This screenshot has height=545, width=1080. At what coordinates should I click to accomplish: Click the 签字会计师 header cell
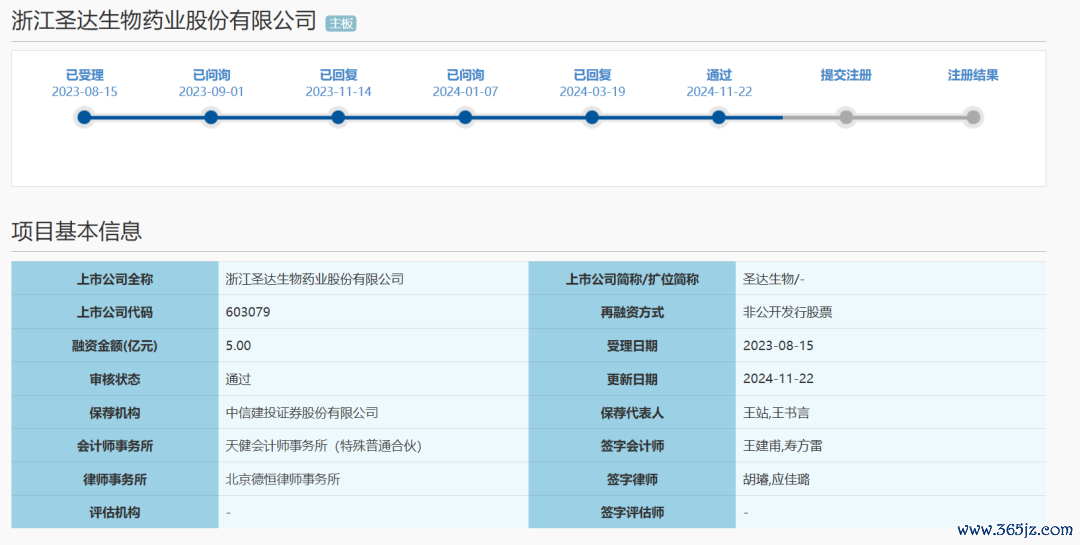[632, 446]
